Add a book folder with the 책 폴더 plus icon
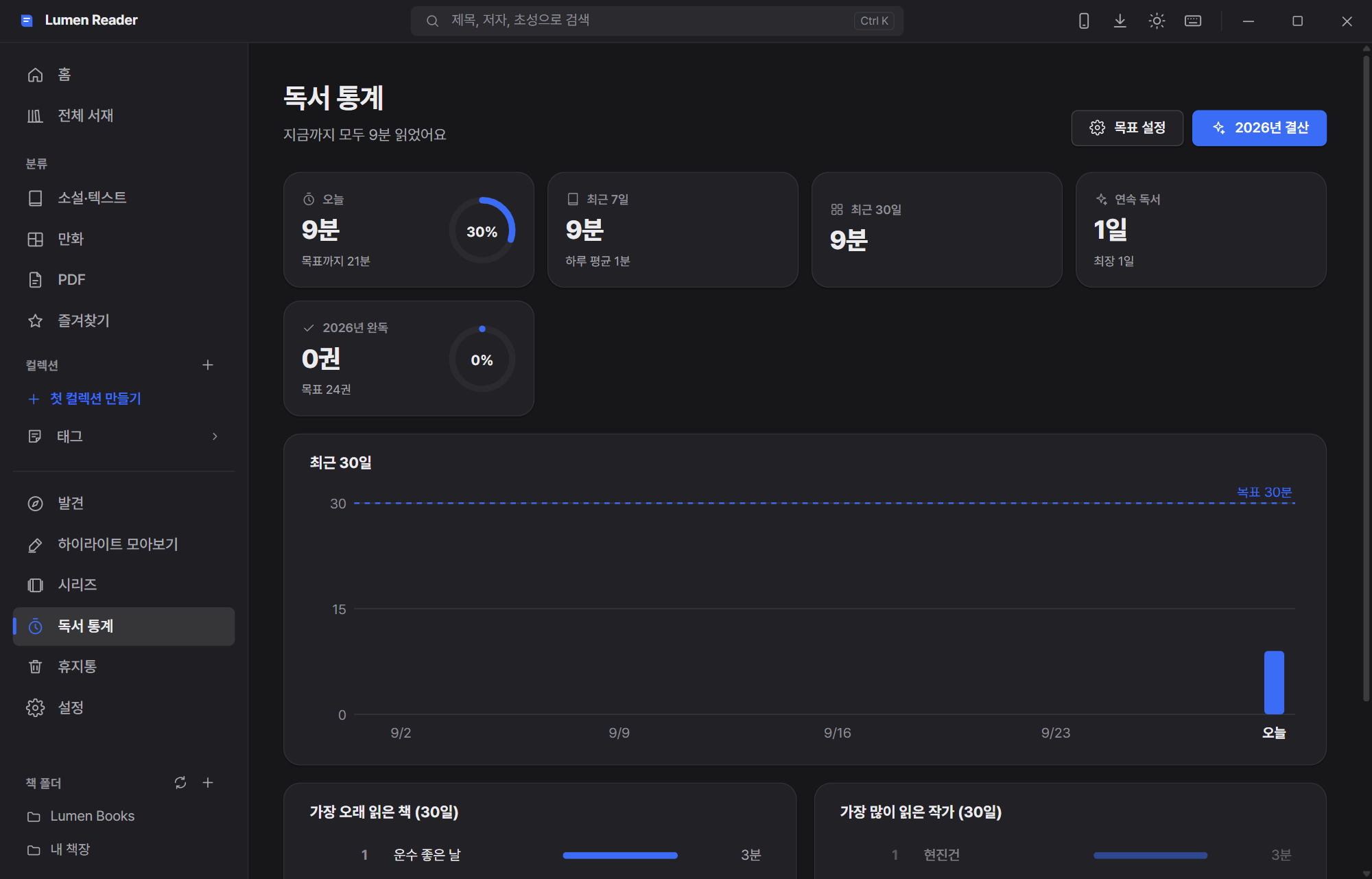Viewport: 1372px width, 879px height. [x=208, y=783]
